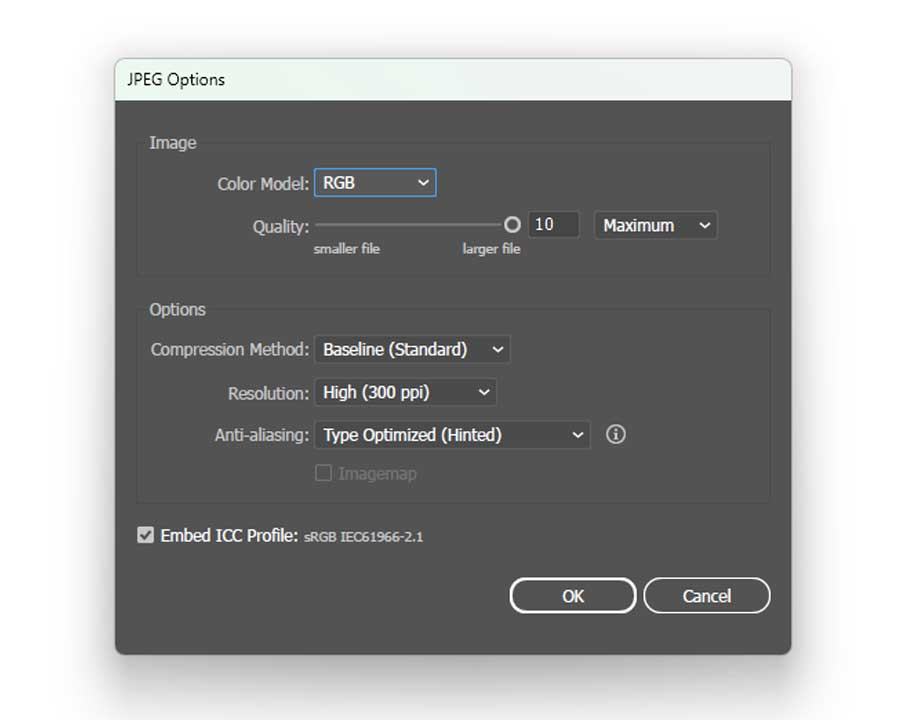Viewport: 899px width, 720px height.
Task: Expand the Maximum quality preset dropdown
Action: point(656,226)
